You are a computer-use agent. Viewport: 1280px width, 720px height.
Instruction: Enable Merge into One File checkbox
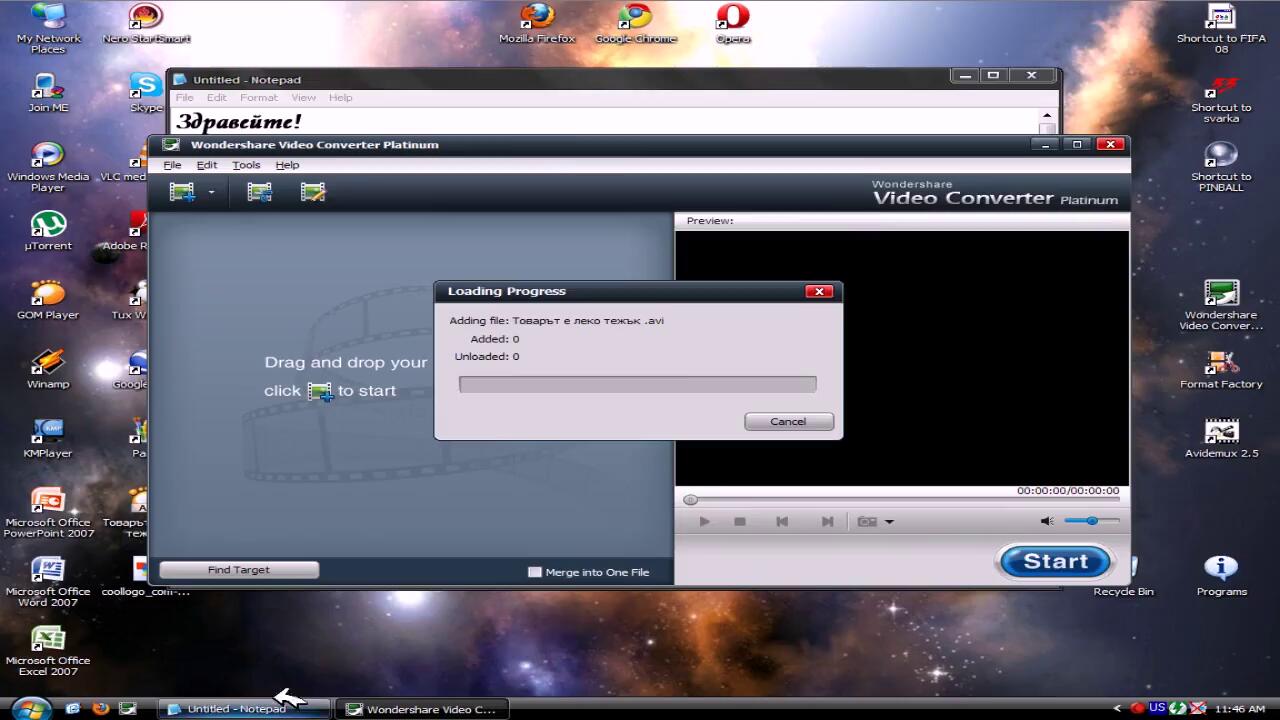pyautogui.click(x=535, y=572)
